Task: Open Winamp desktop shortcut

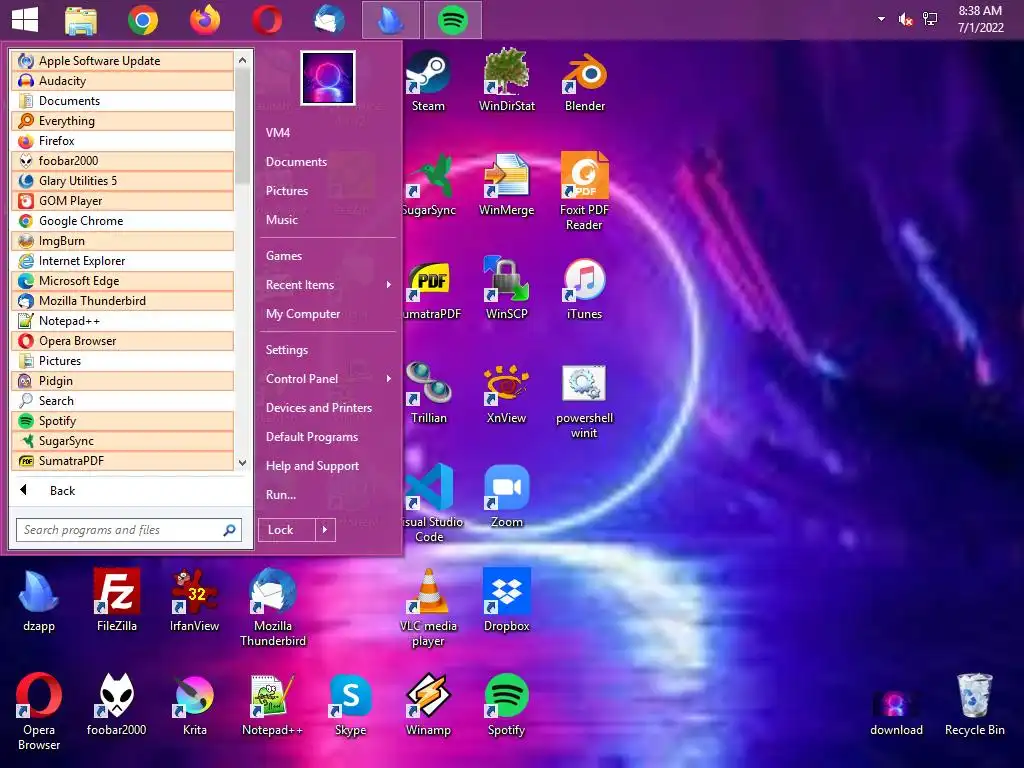Action: point(428,705)
